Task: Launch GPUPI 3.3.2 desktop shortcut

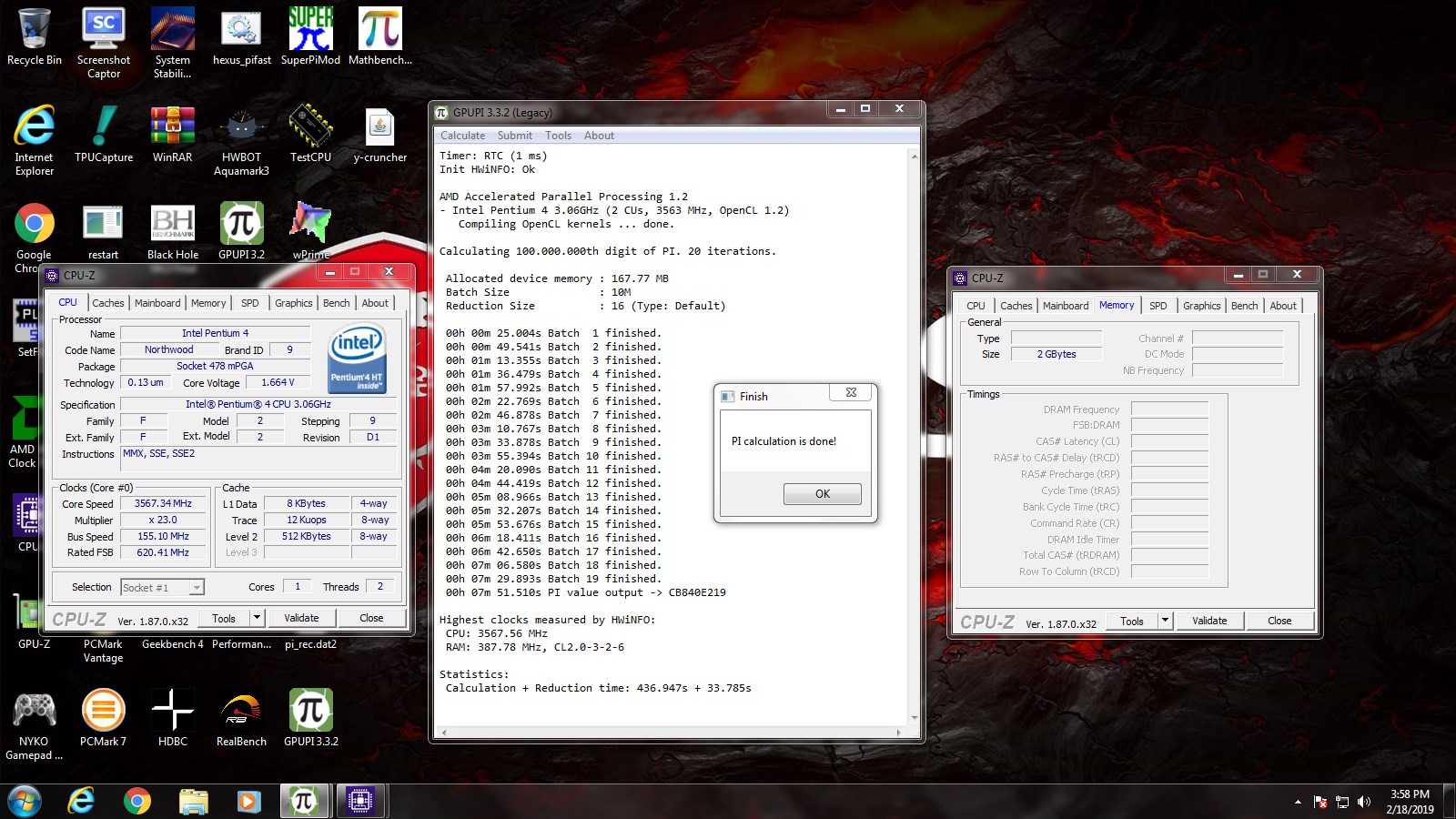Action: point(310,719)
